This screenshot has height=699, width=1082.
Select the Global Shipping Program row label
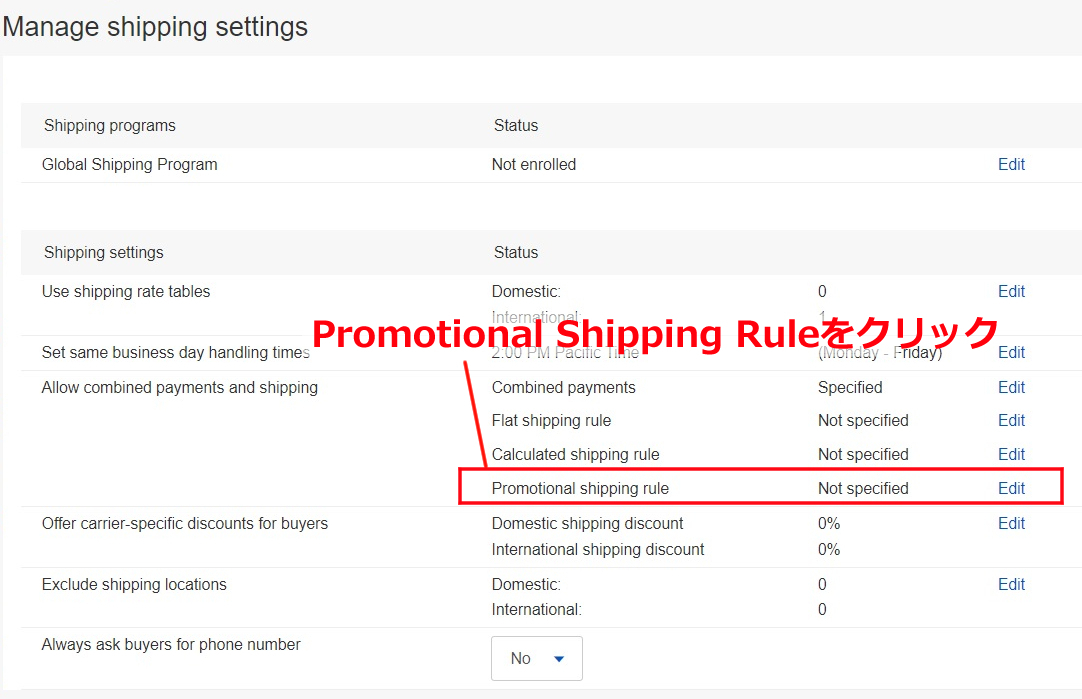tap(129, 164)
